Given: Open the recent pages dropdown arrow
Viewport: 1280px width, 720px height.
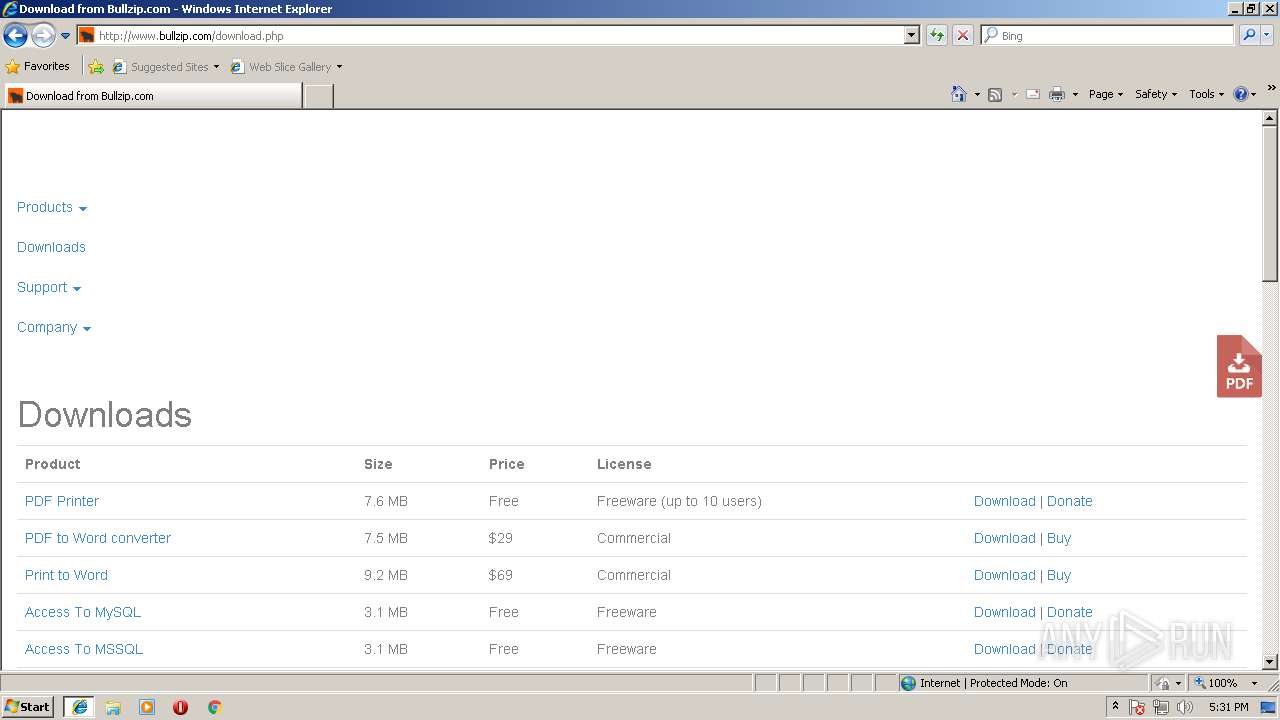Looking at the screenshot, I should coord(66,36).
